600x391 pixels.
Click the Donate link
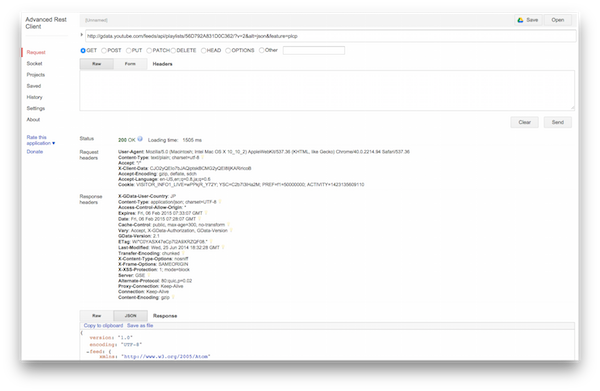coord(35,152)
